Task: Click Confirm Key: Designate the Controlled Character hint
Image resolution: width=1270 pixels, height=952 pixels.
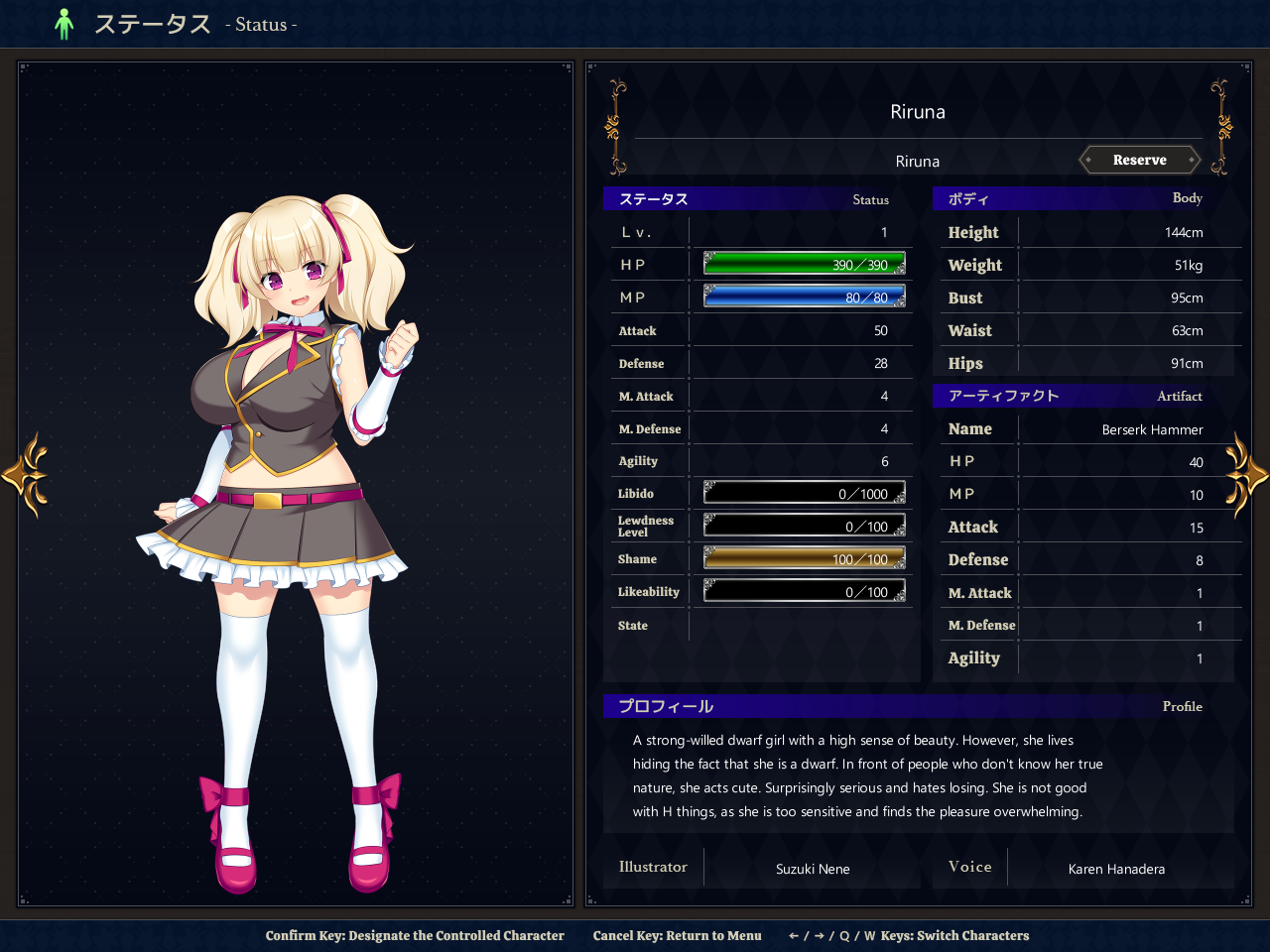Action: click(x=415, y=935)
